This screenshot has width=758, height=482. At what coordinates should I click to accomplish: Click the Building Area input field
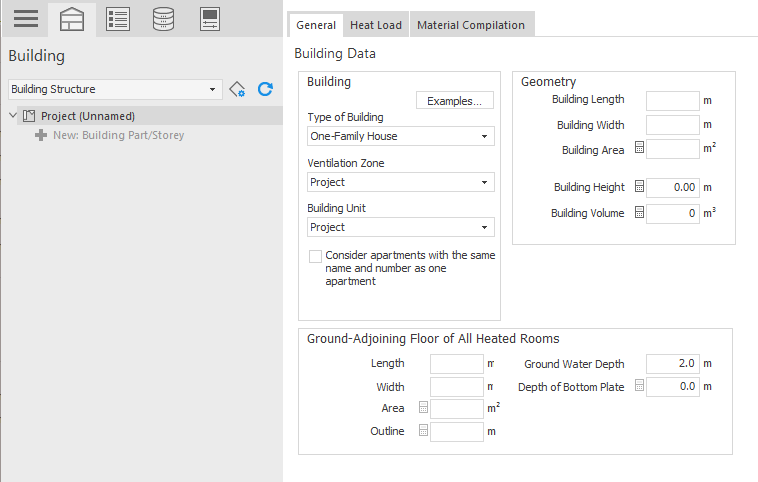tap(672, 149)
